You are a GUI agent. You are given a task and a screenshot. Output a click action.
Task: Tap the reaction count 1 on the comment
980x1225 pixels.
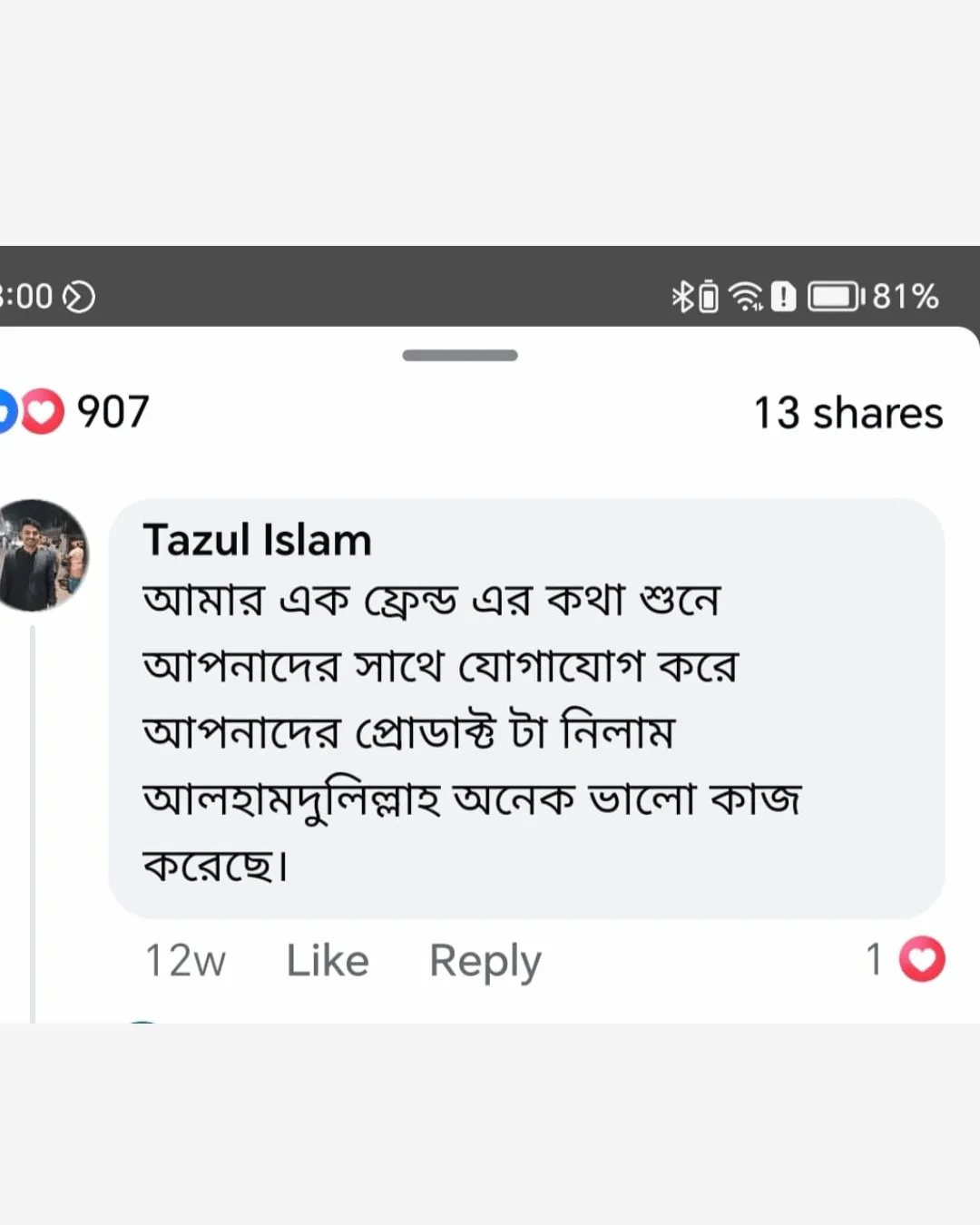874,959
